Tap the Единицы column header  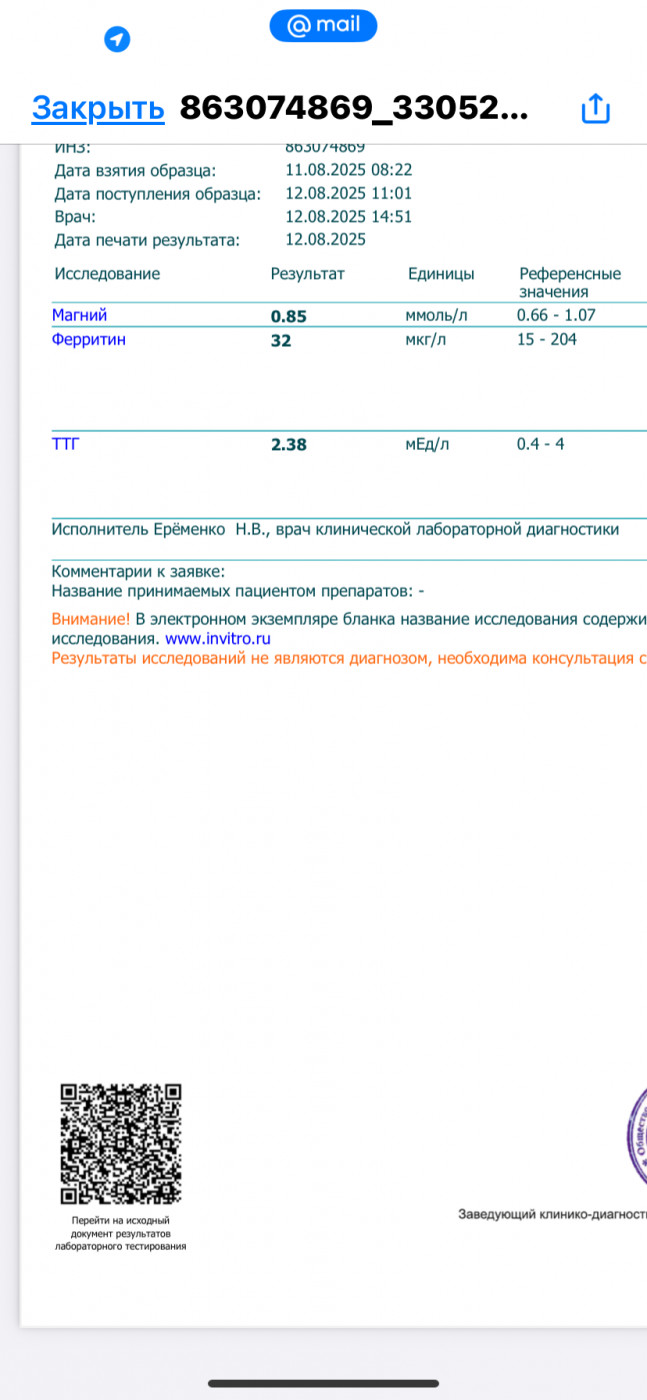click(x=441, y=274)
